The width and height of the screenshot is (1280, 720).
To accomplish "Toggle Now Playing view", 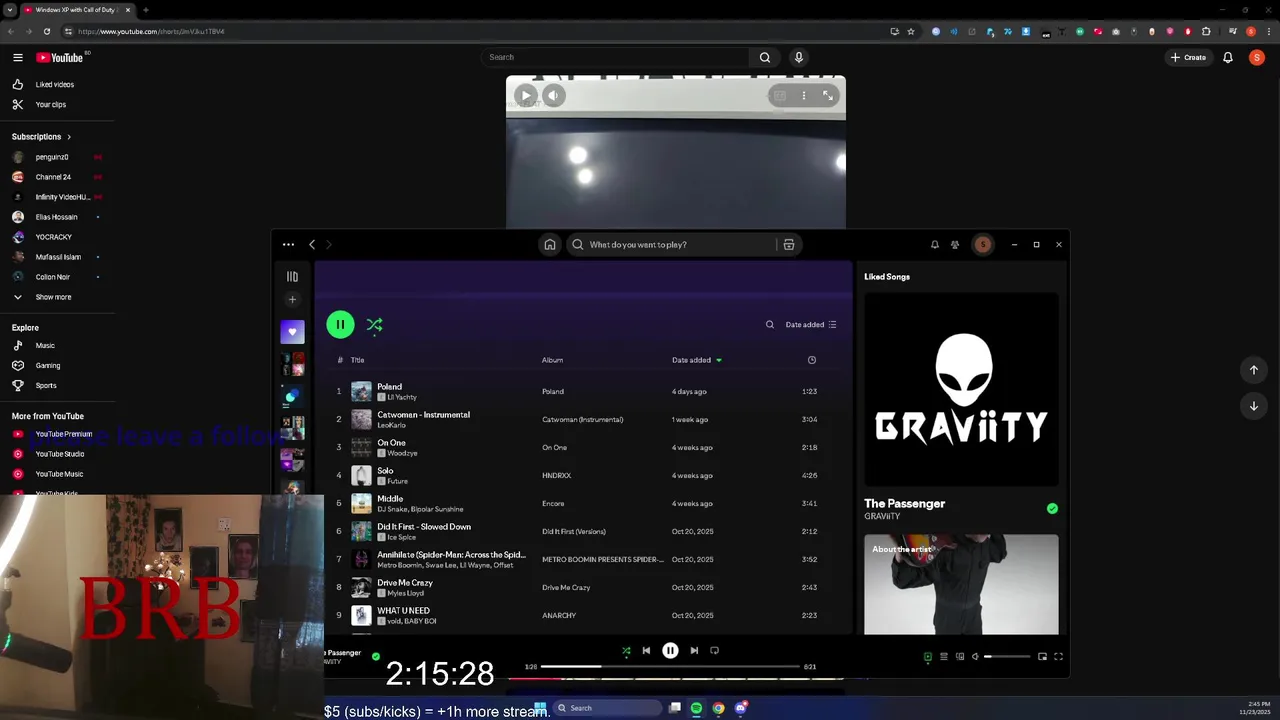I will (927, 657).
